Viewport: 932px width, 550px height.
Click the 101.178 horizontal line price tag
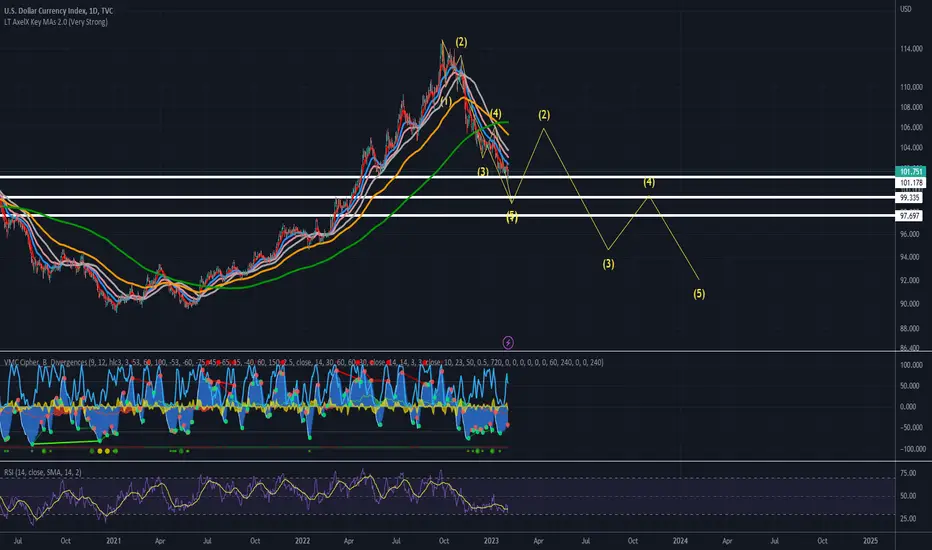point(910,183)
